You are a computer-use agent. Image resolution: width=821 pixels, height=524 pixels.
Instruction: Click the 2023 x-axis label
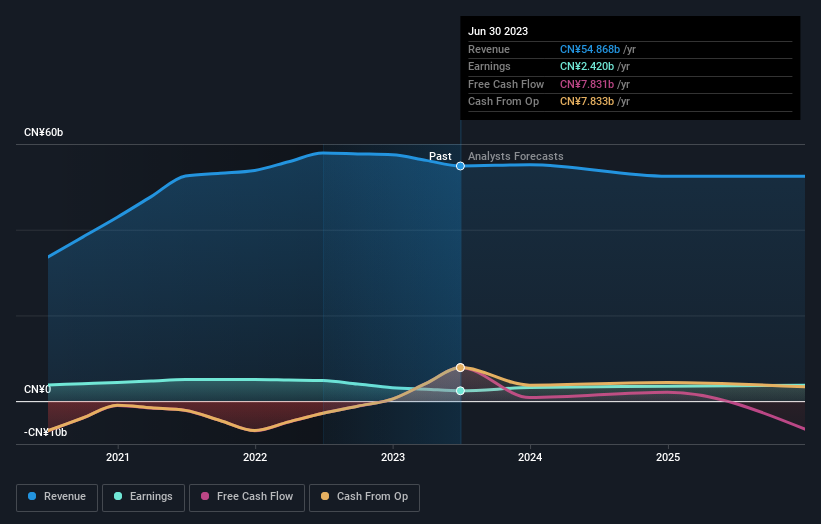click(x=393, y=457)
